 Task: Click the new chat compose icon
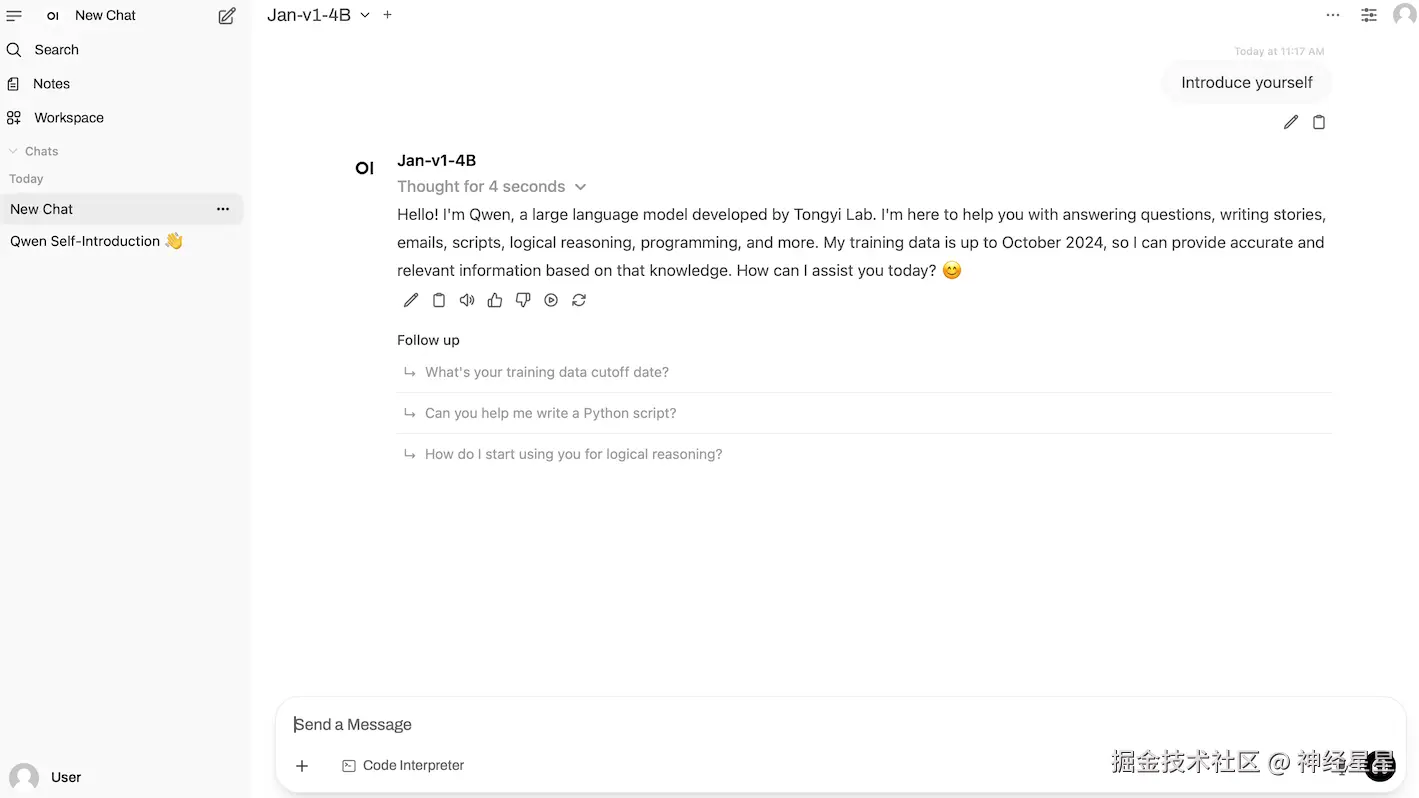click(227, 16)
